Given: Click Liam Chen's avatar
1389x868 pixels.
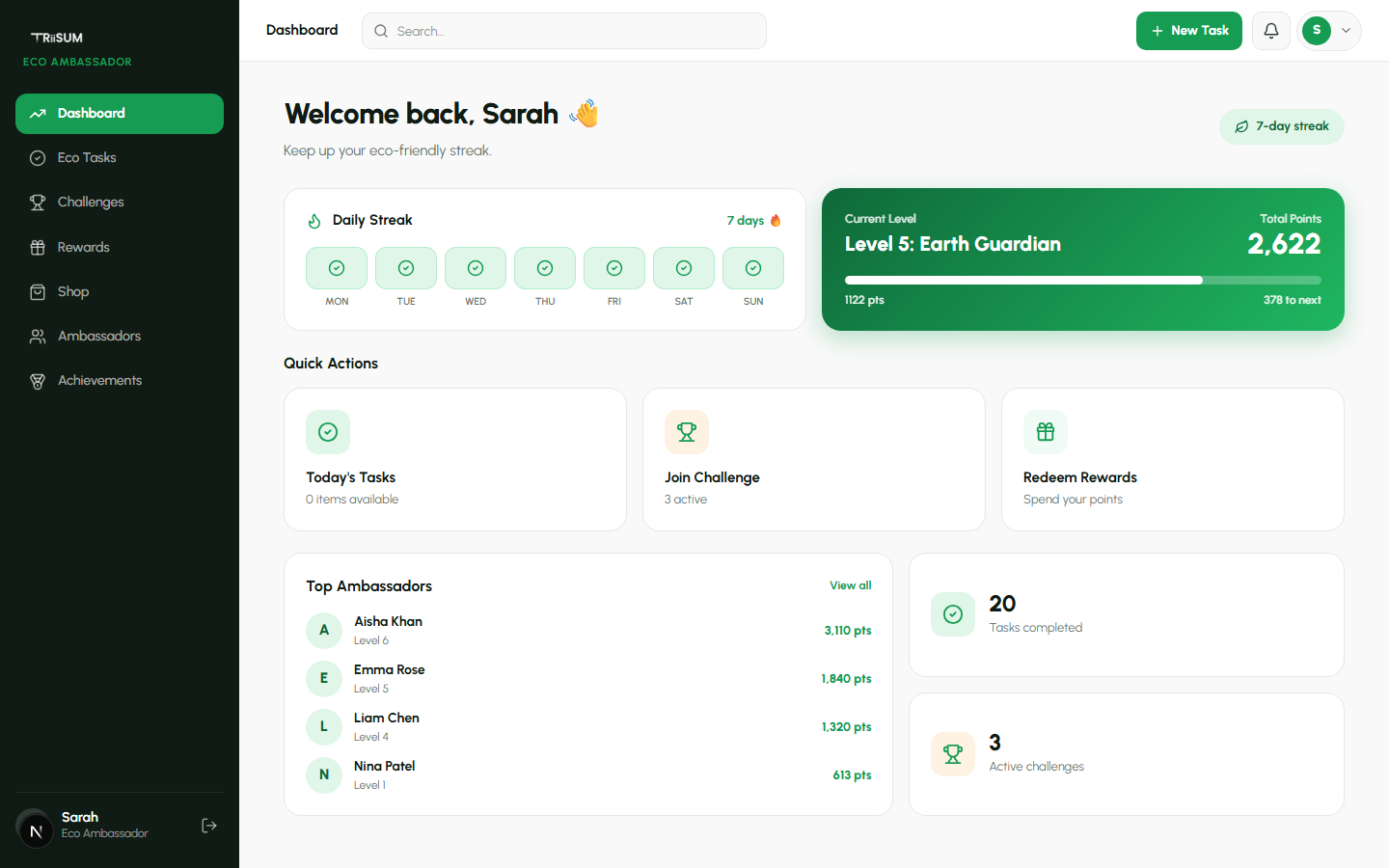Looking at the screenshot, I should coord(324,727).
